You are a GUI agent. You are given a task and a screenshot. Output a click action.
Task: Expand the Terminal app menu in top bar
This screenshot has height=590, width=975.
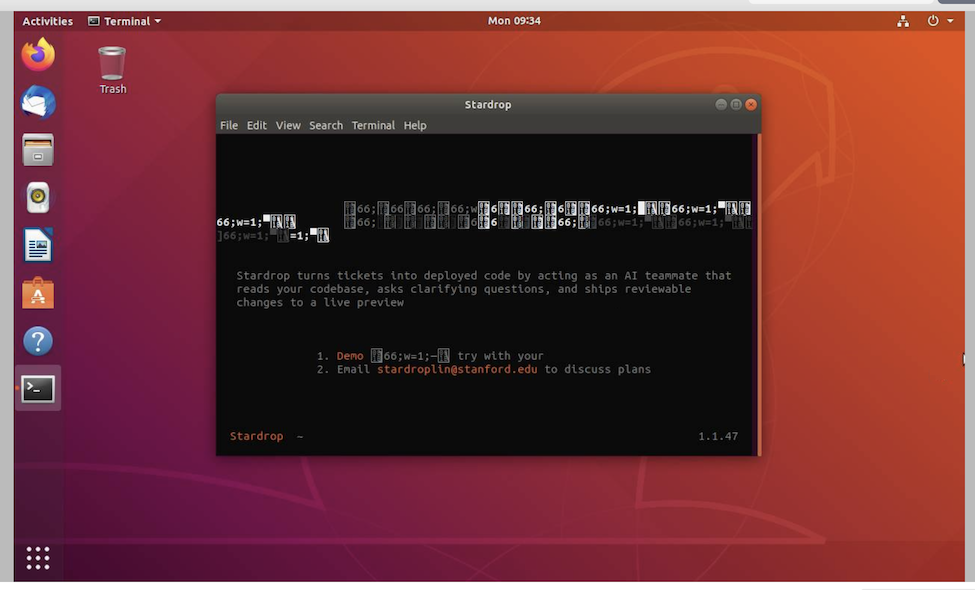124,21
